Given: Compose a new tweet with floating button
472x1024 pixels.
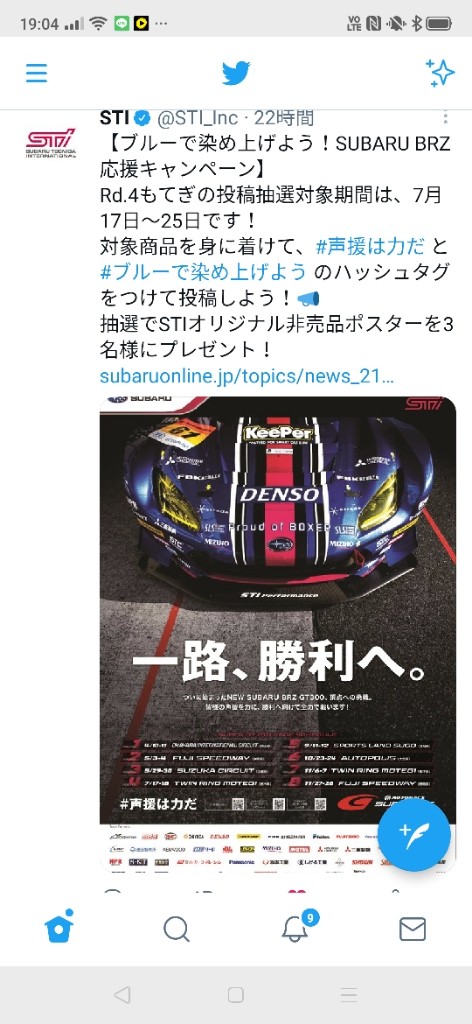Looking at the screenshot, I should click(x=414, y=837).
